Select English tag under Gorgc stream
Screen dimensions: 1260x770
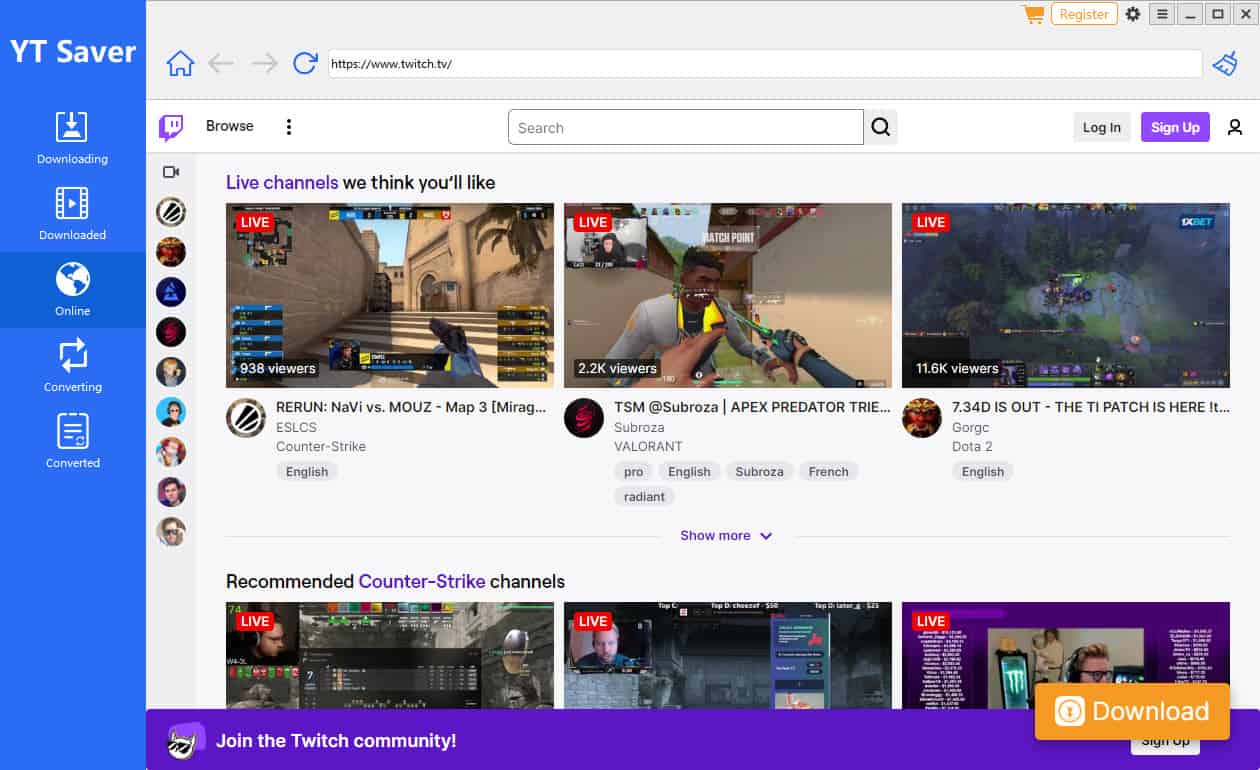coord(983,472)
